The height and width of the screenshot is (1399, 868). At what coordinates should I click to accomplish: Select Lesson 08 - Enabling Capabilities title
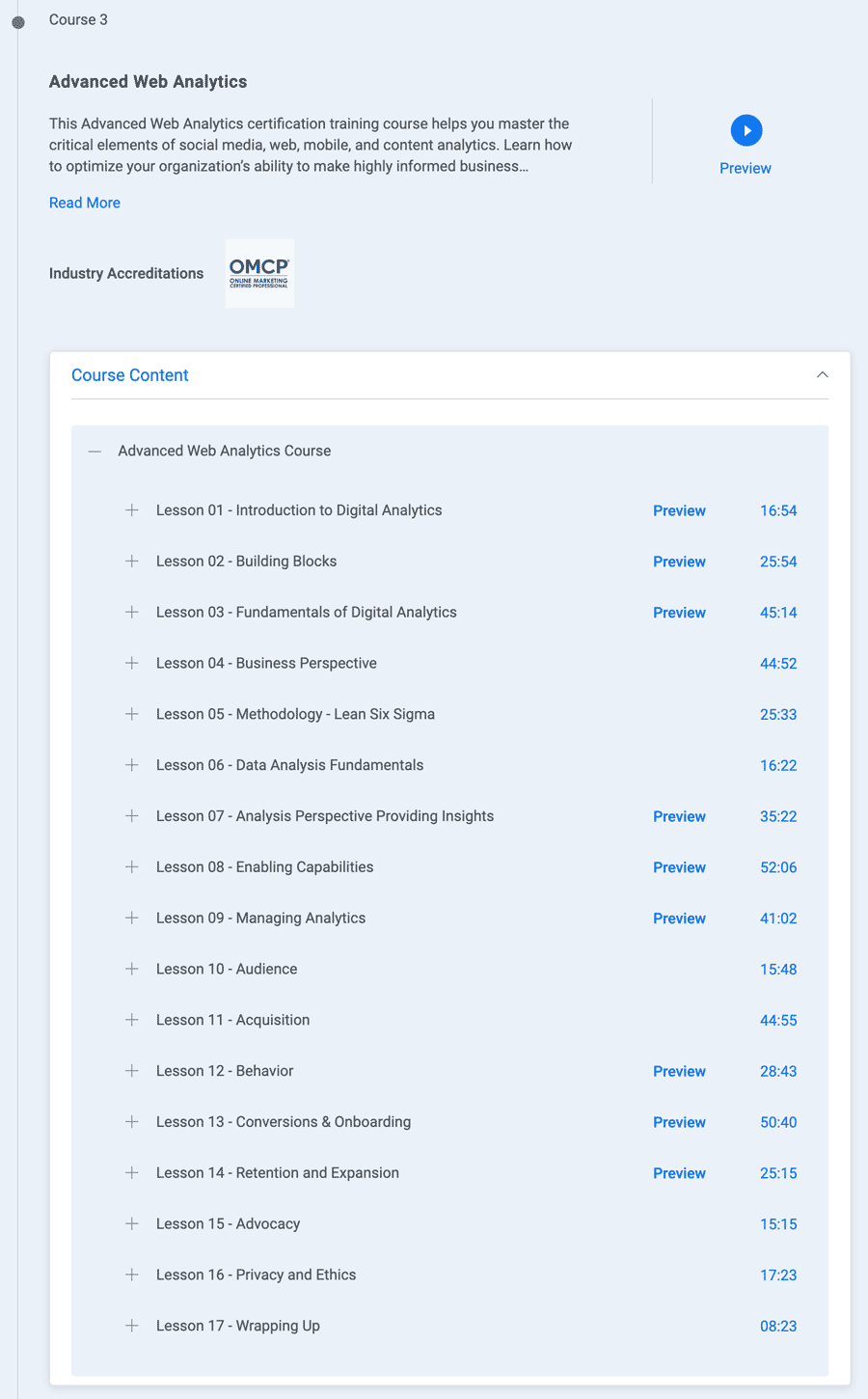pos(265,867)
